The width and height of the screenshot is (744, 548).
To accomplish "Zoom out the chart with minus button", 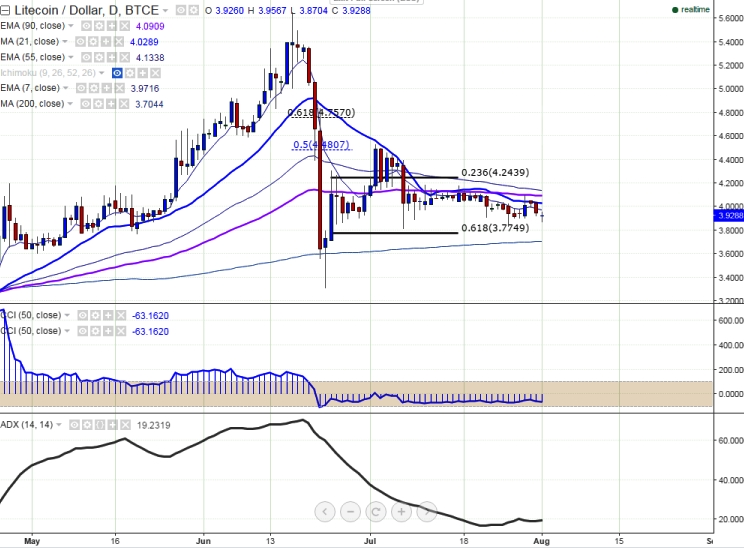I will (x=350, y=512).
